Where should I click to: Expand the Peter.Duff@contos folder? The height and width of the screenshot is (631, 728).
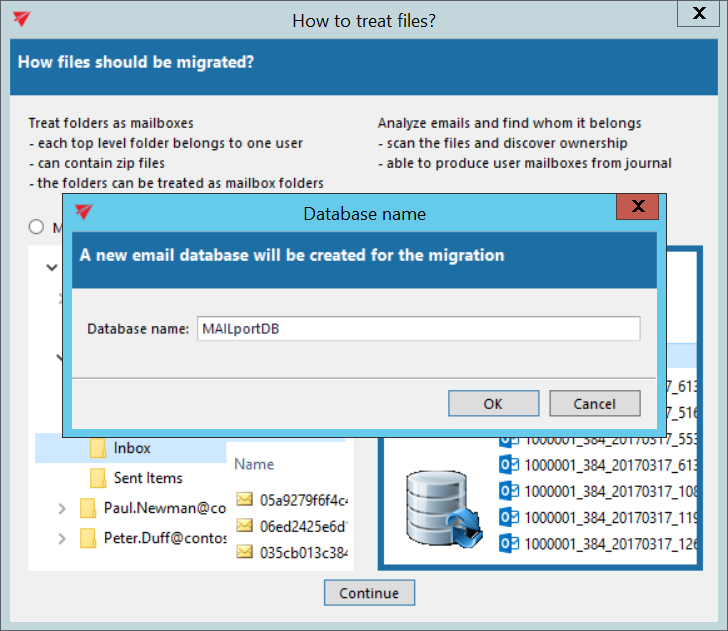[62, 539]
